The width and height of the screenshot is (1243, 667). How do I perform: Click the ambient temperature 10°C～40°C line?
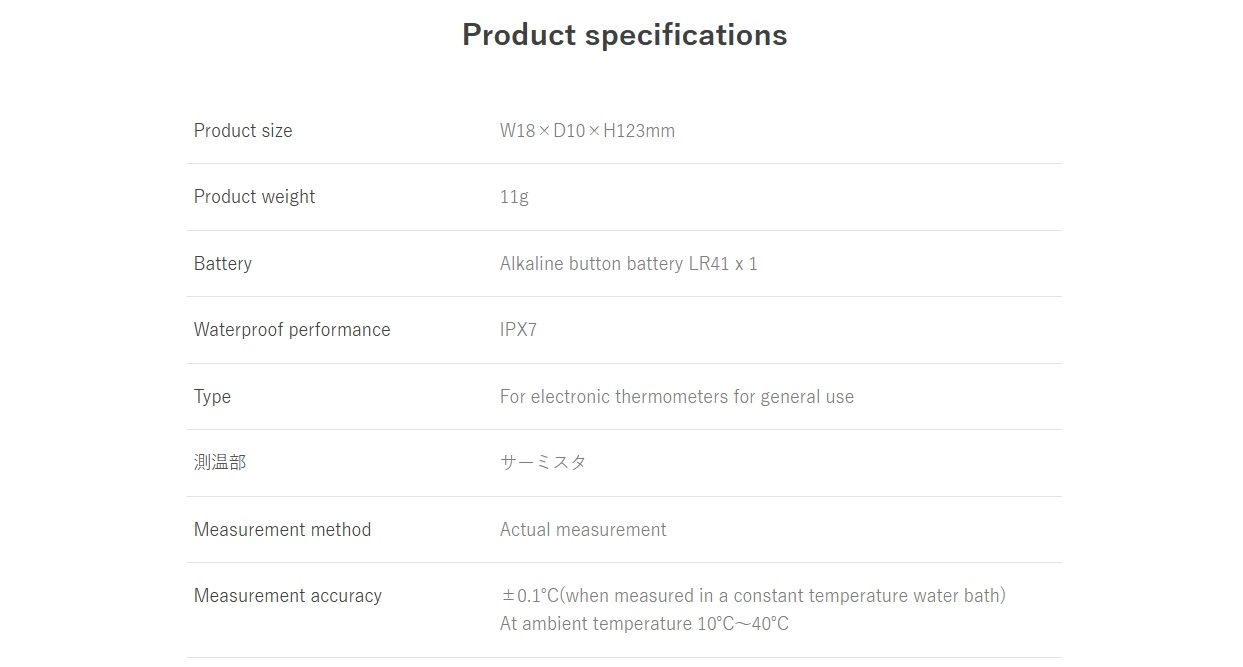(644, 624)
